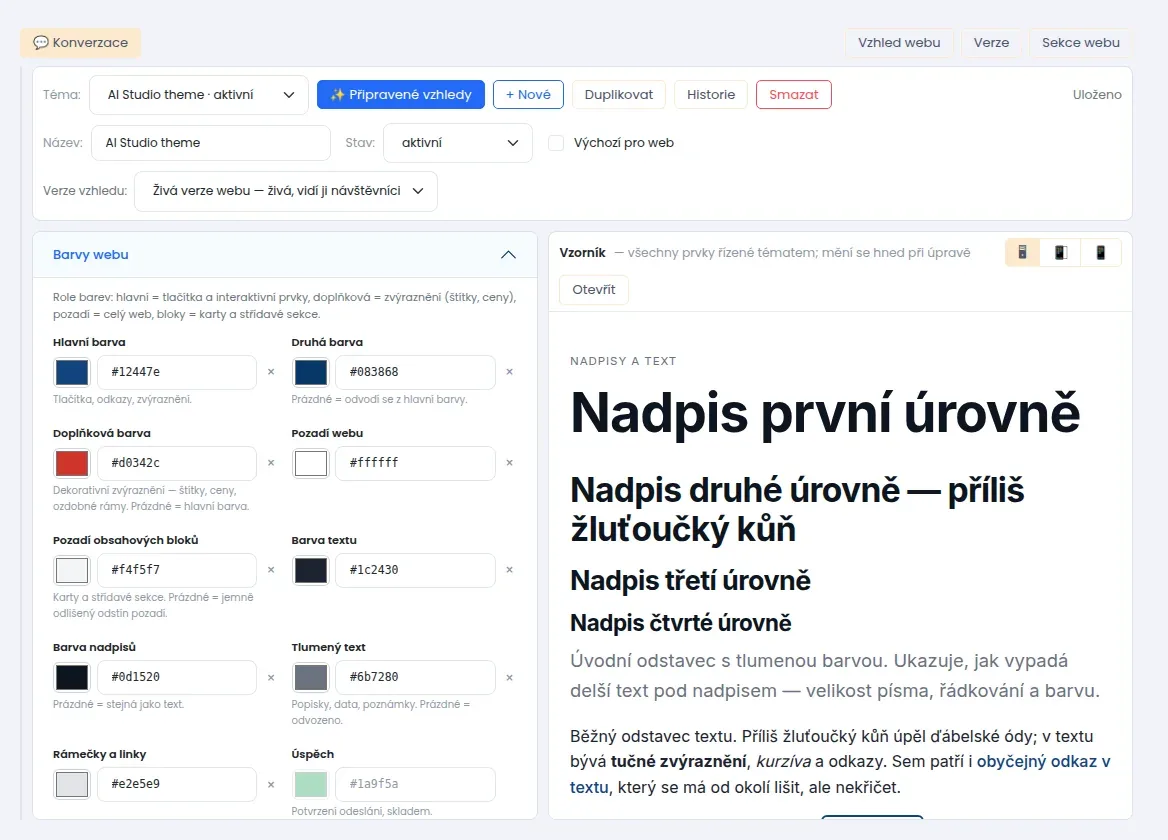The width and height of the screenshot is (1168, 840).
Task: Clear the Pozadí webu value with its × icon
Action: 510,462
